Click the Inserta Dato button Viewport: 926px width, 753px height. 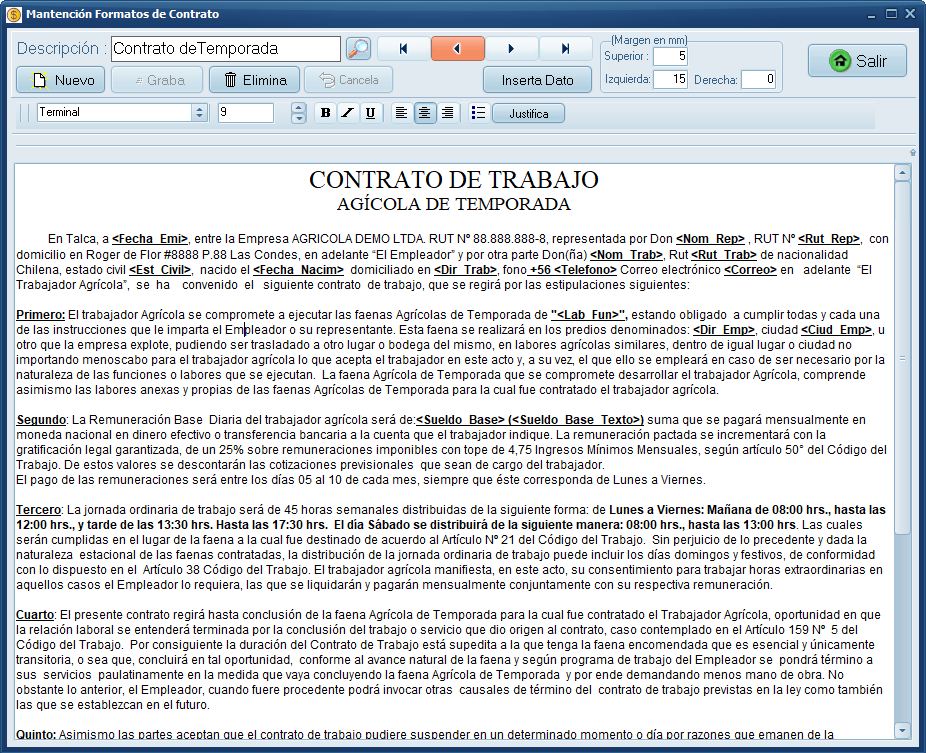[x=537, y=80]
